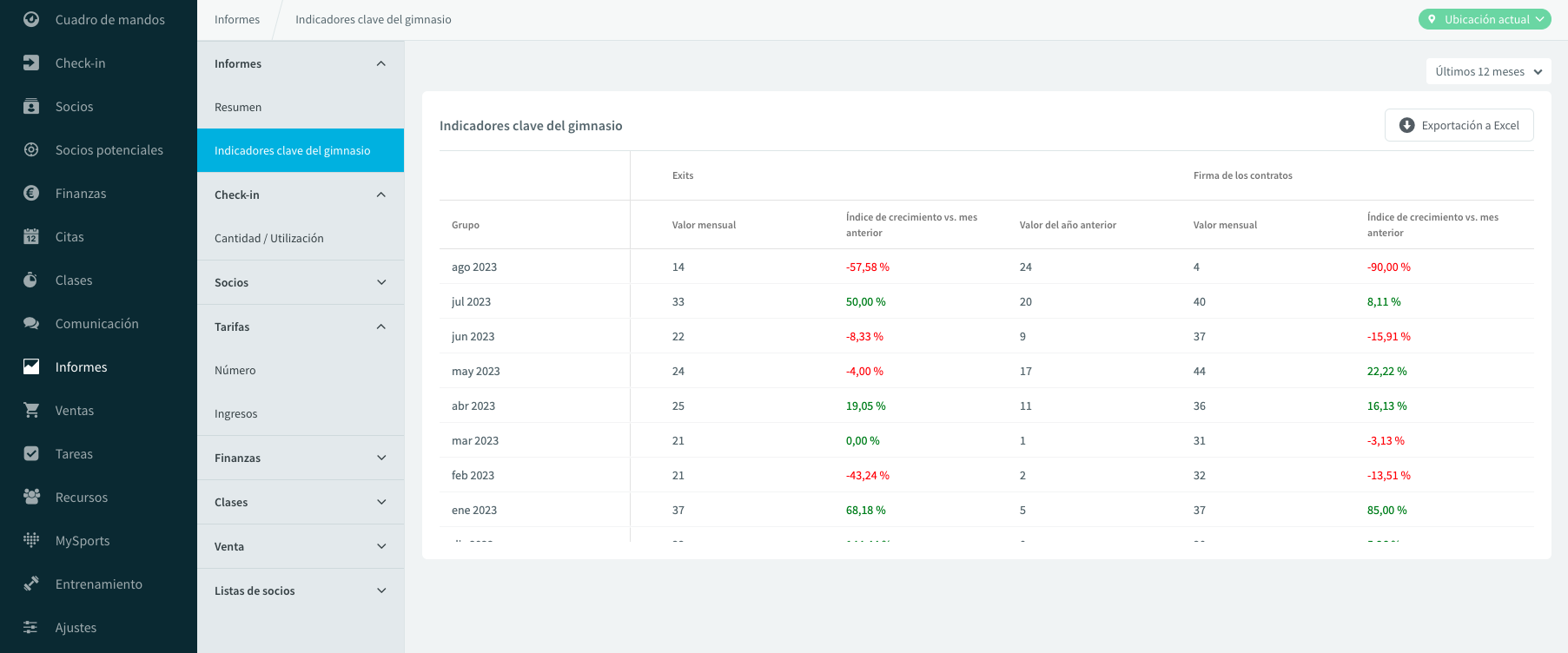The height and width of the screenshot is (653, 1568).
Task: Click the Check-in arrow icon in sidebar
Action: point(31,63)
